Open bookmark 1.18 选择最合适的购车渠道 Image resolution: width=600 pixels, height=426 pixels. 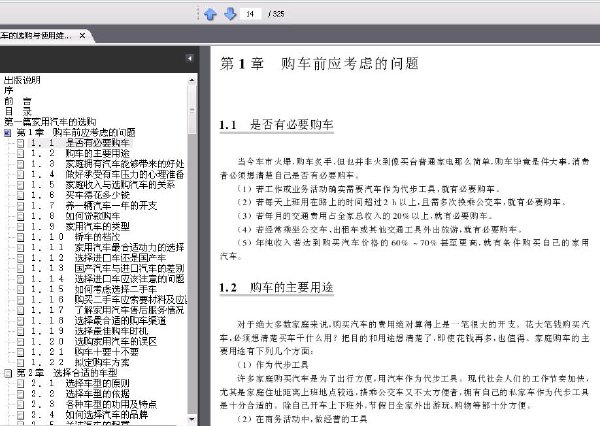pos(98,320)
